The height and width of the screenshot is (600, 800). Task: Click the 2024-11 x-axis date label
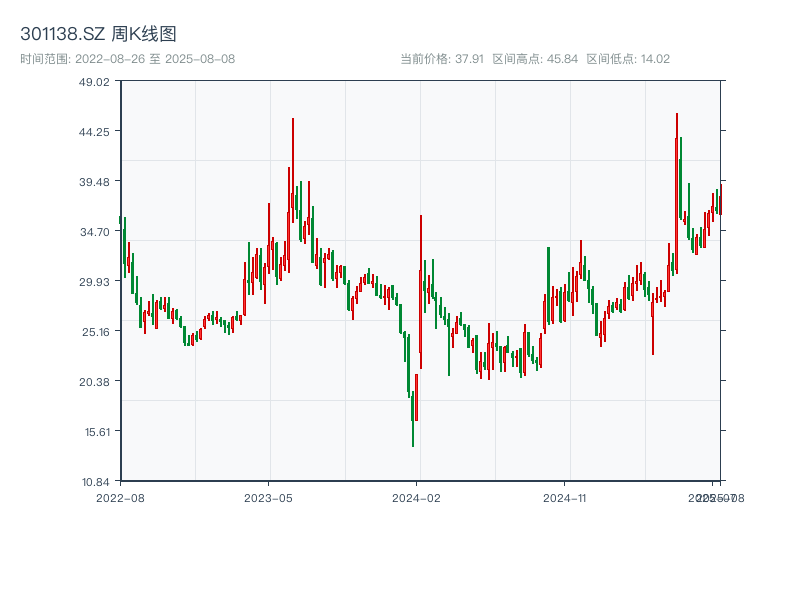[564, 497]
